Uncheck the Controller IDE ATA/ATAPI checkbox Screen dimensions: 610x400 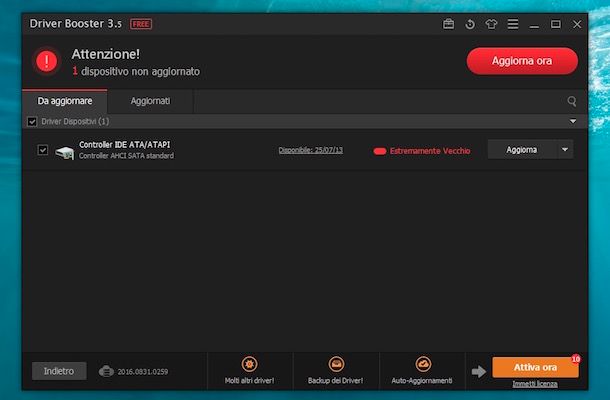pyautogui.click(x=42, y=150)
